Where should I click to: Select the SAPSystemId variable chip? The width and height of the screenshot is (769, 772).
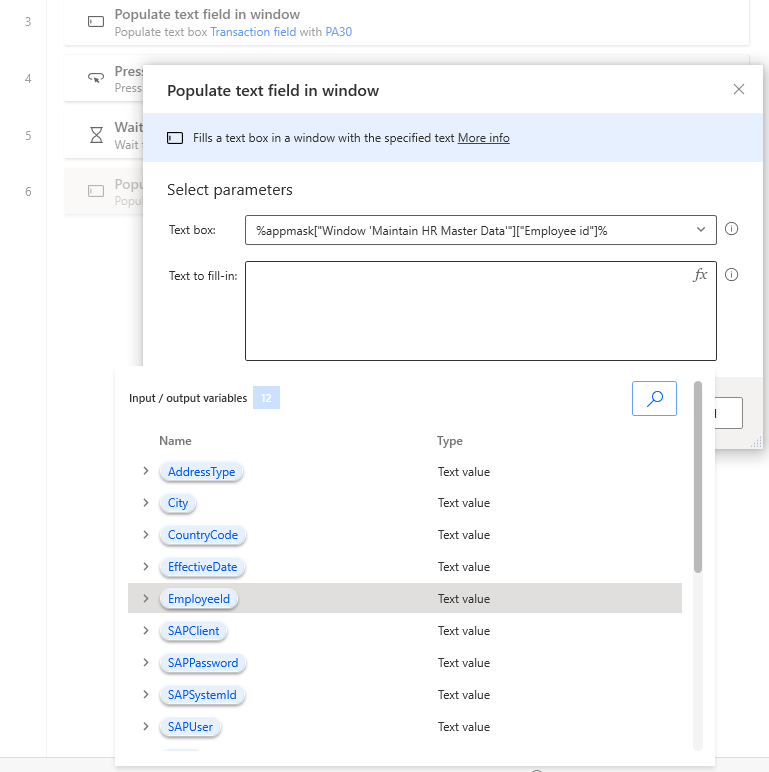point(202,695)
